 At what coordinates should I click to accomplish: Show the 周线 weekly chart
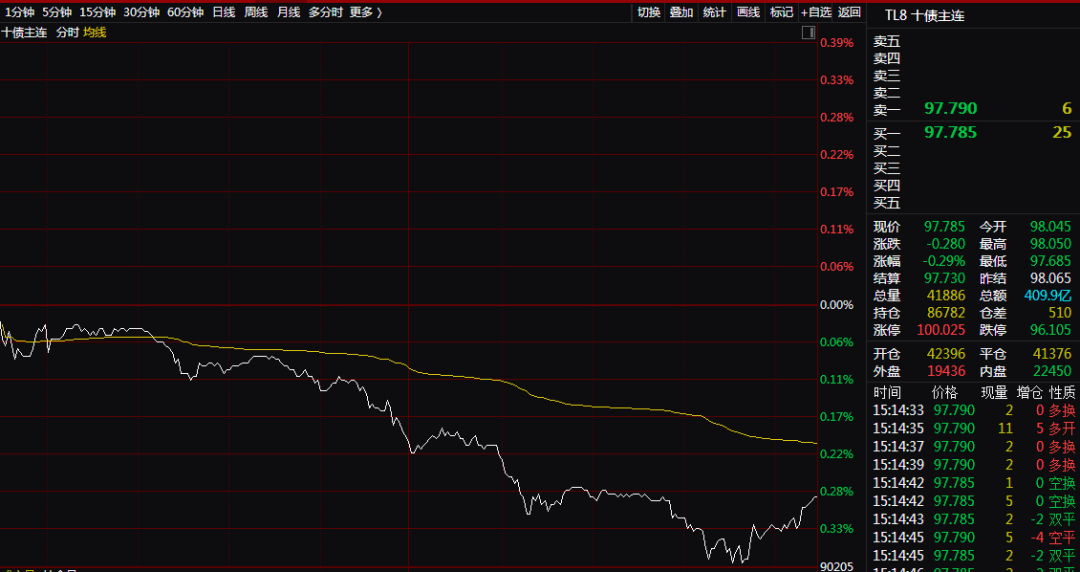point(256,12)
